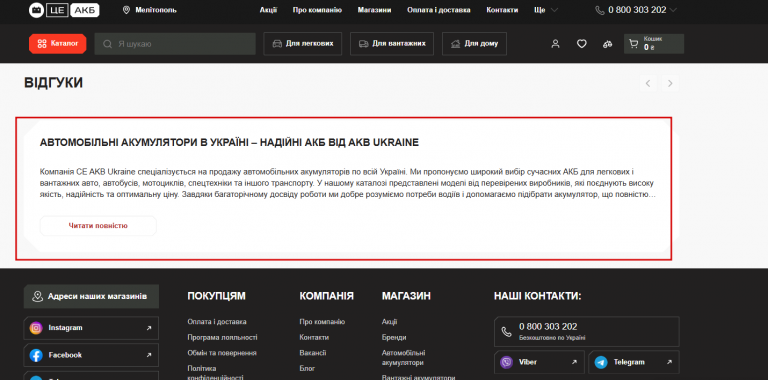Open footer link Вакансії

click(313, 353)
